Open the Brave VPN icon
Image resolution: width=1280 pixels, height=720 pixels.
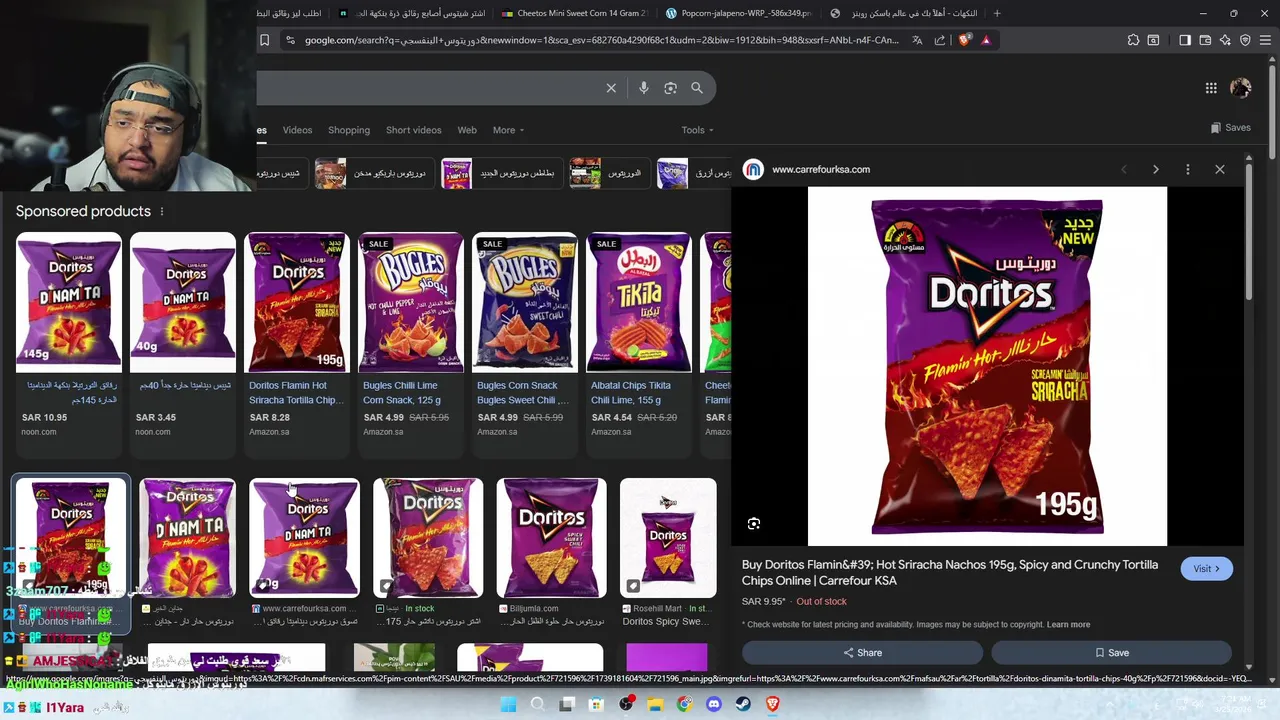pyautogui.click(x=1245, y=40)
